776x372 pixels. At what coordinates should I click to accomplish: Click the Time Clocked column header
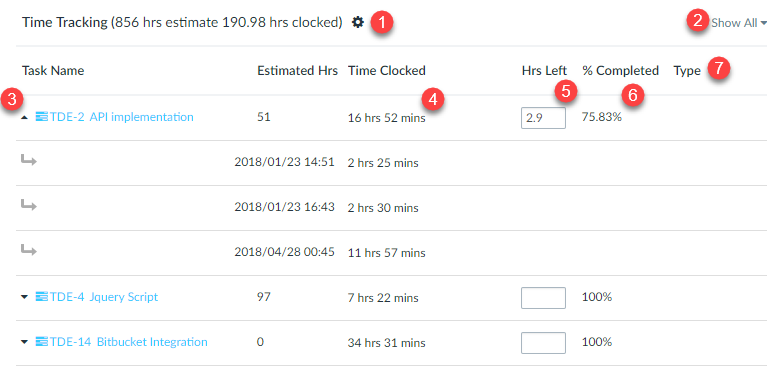(x=387, y=71)
